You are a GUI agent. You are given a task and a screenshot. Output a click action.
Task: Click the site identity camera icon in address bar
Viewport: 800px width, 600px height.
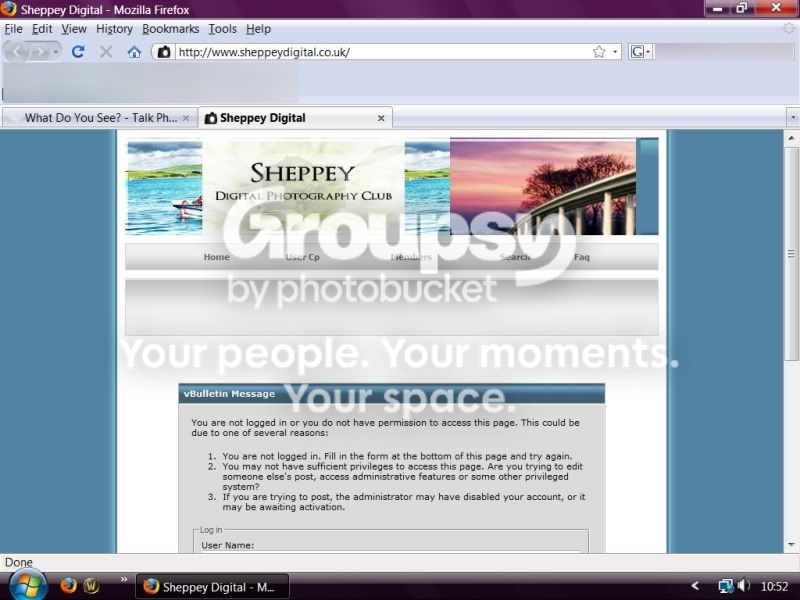point(164,52)
